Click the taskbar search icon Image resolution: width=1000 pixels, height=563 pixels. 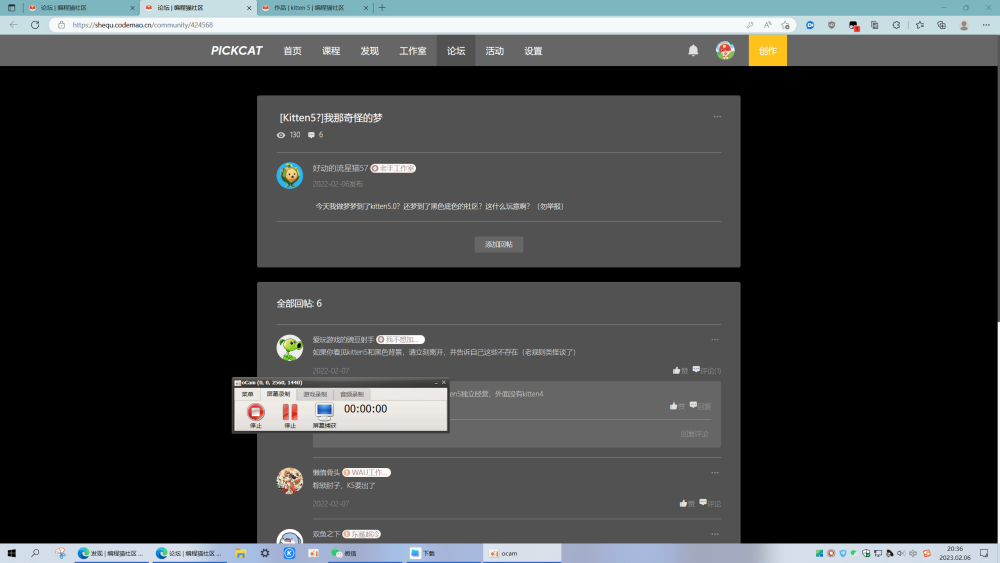(x=35, y=553)
